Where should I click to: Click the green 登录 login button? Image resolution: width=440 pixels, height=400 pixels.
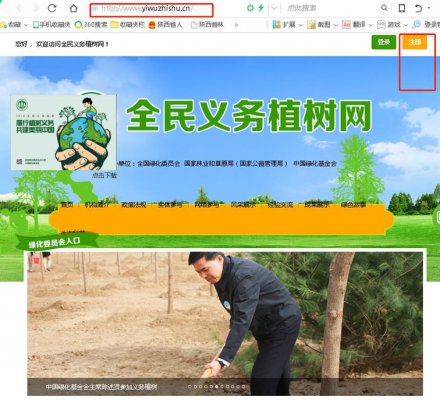[x=384, y=42]
